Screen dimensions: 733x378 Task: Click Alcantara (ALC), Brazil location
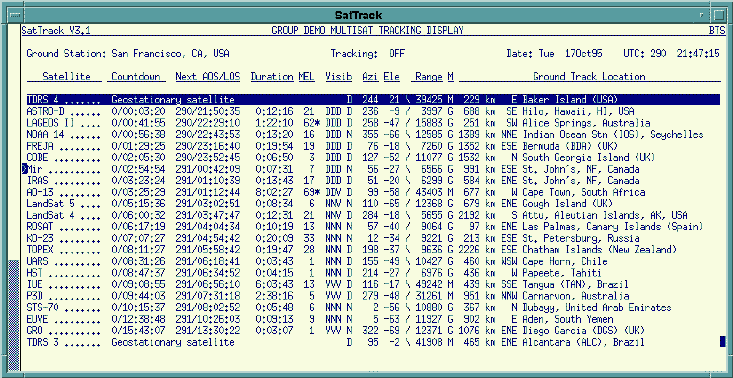(x=583, y=342)
